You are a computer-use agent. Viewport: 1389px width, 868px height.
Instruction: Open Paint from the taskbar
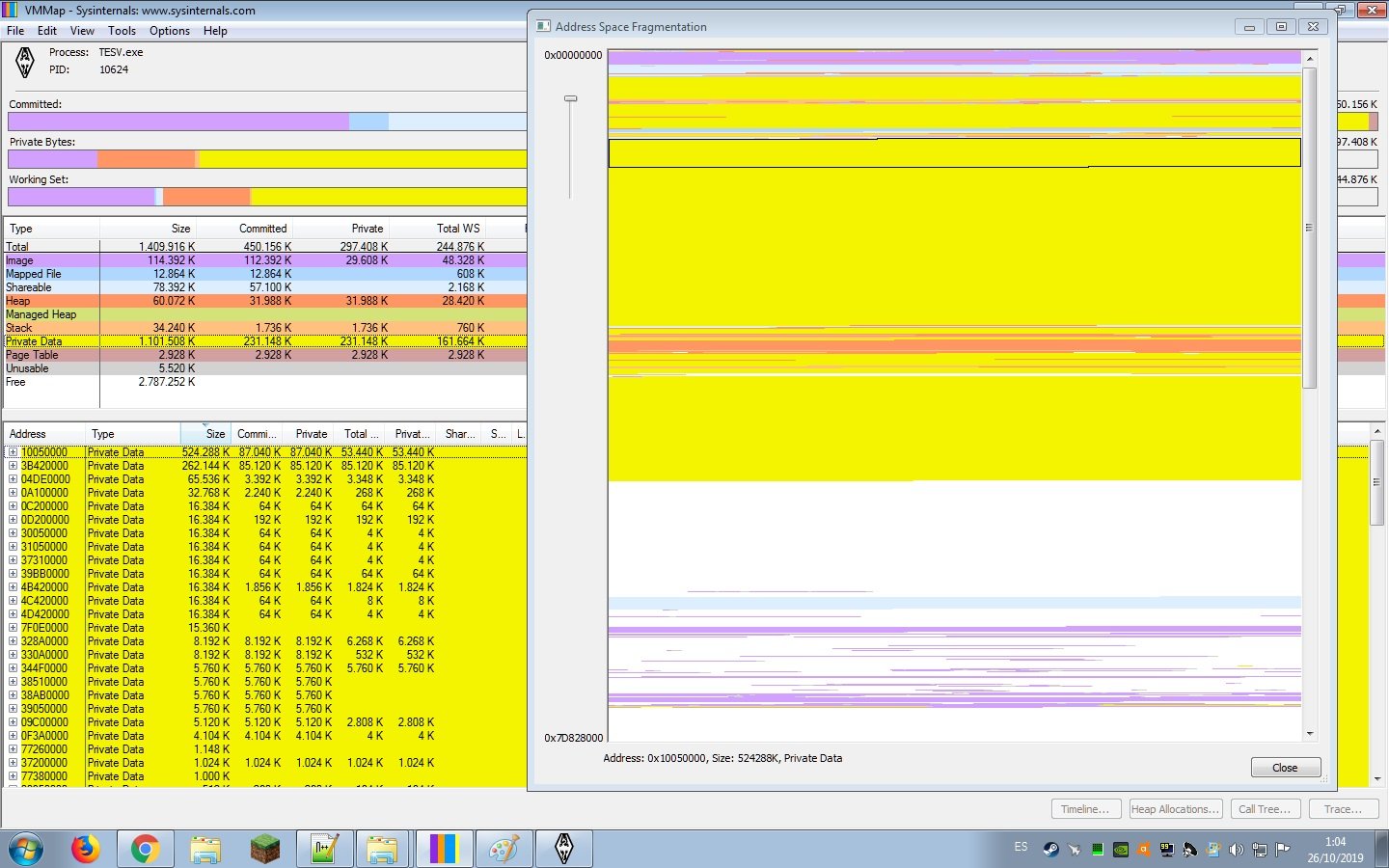tap(504, 849)
